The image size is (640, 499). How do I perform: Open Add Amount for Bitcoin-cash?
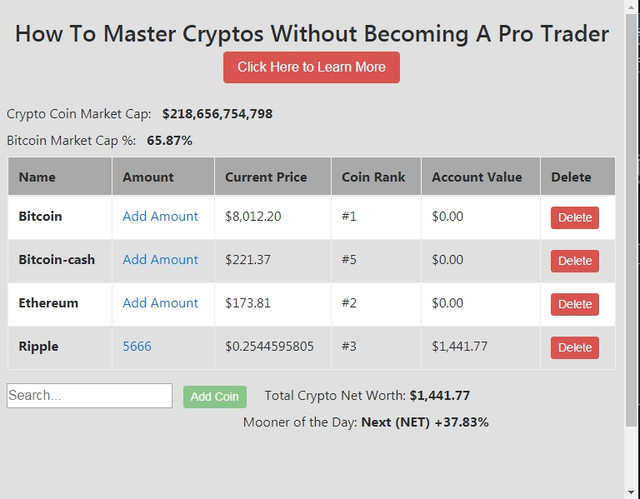tap(160, 259)
